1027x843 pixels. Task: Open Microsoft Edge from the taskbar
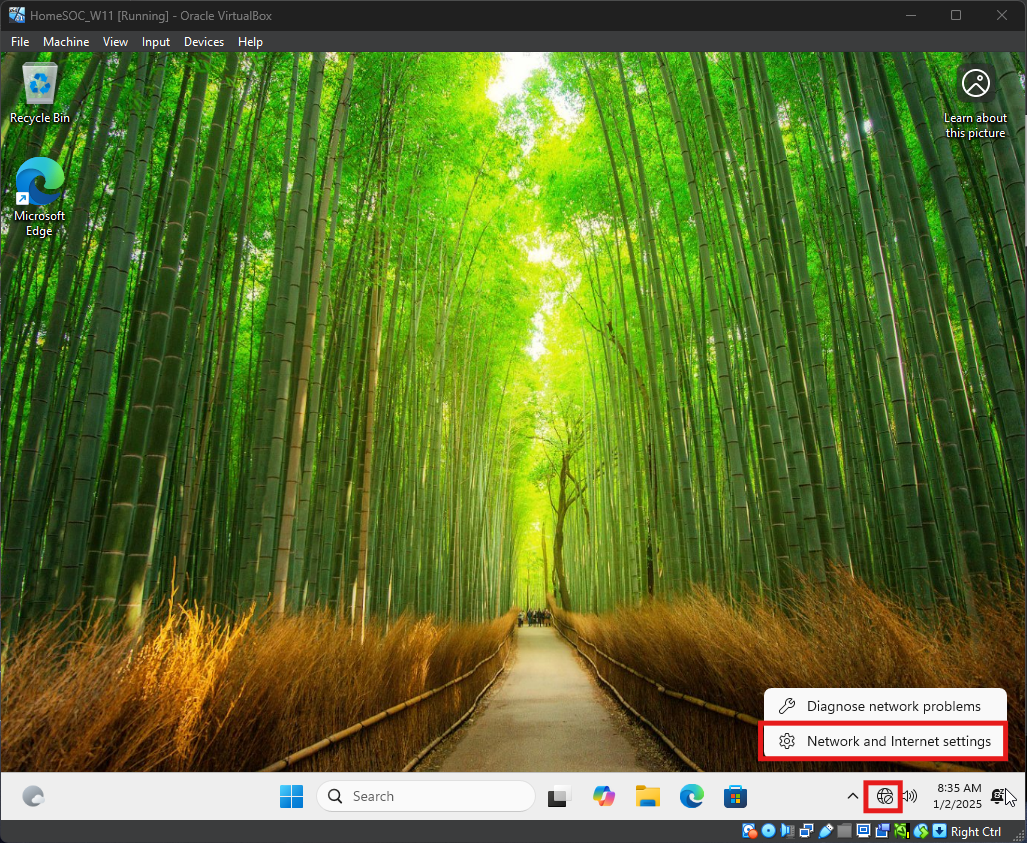pyautogui.click(x=692, y=796)
